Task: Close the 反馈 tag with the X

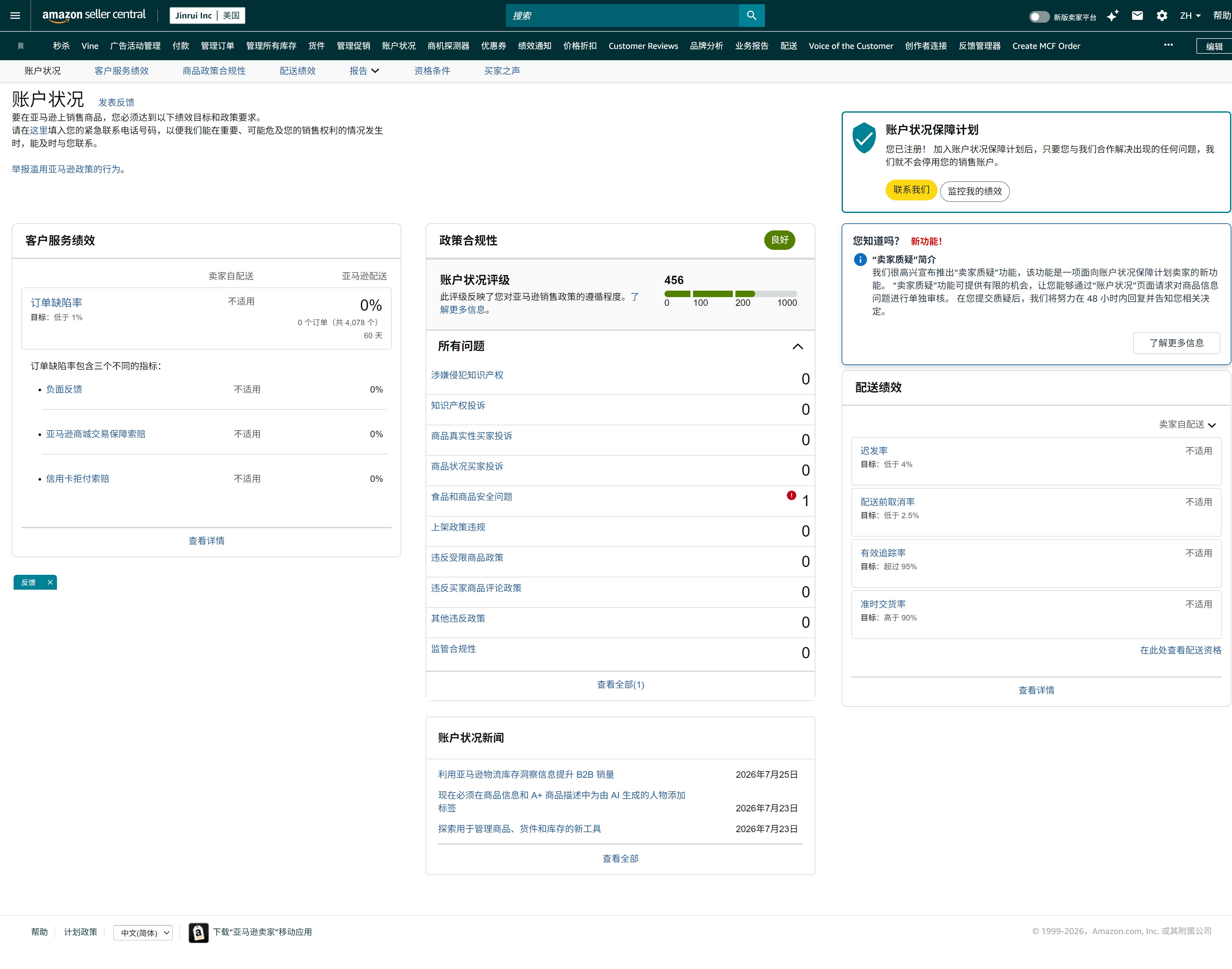Action: point(50,582)
